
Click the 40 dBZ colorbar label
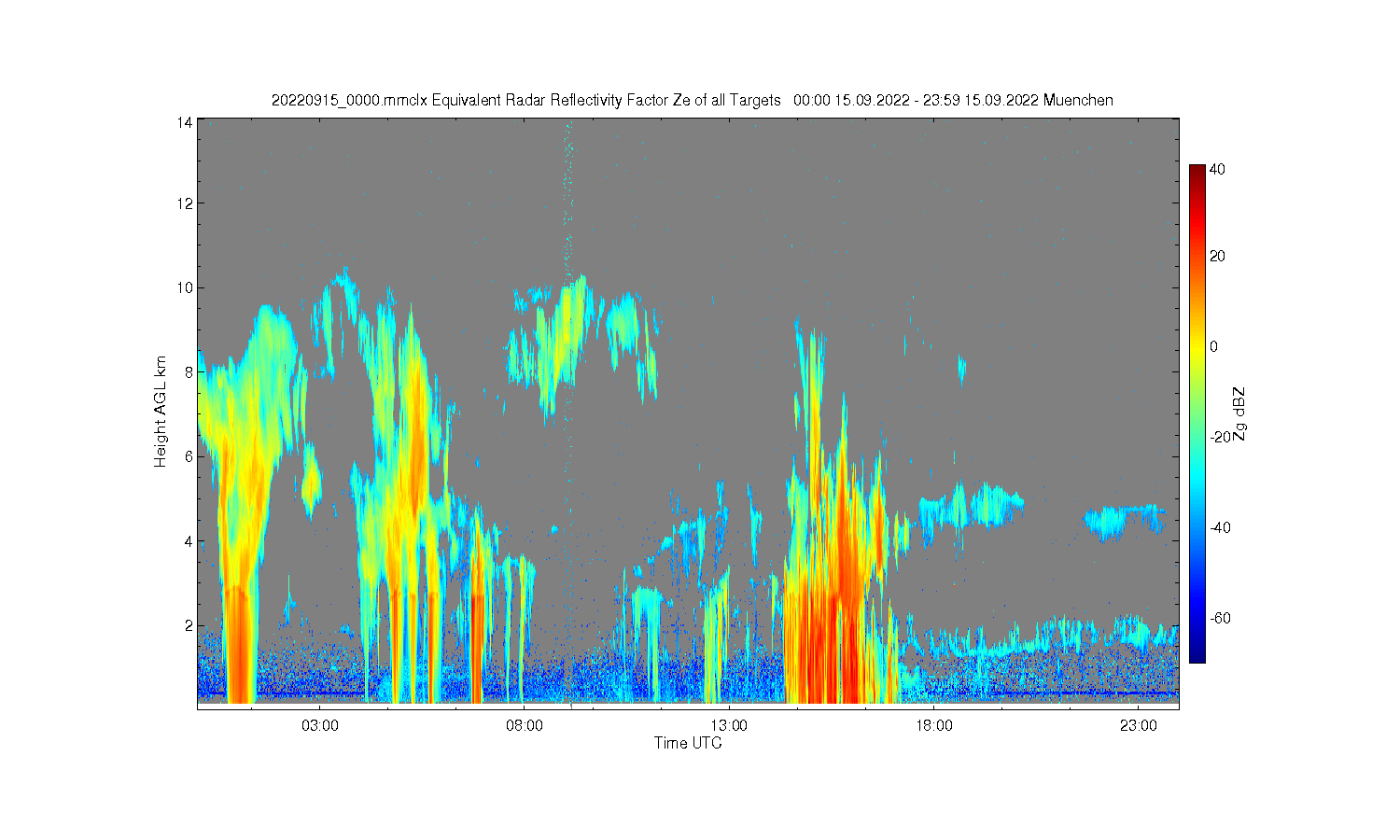coord(1218,170)
